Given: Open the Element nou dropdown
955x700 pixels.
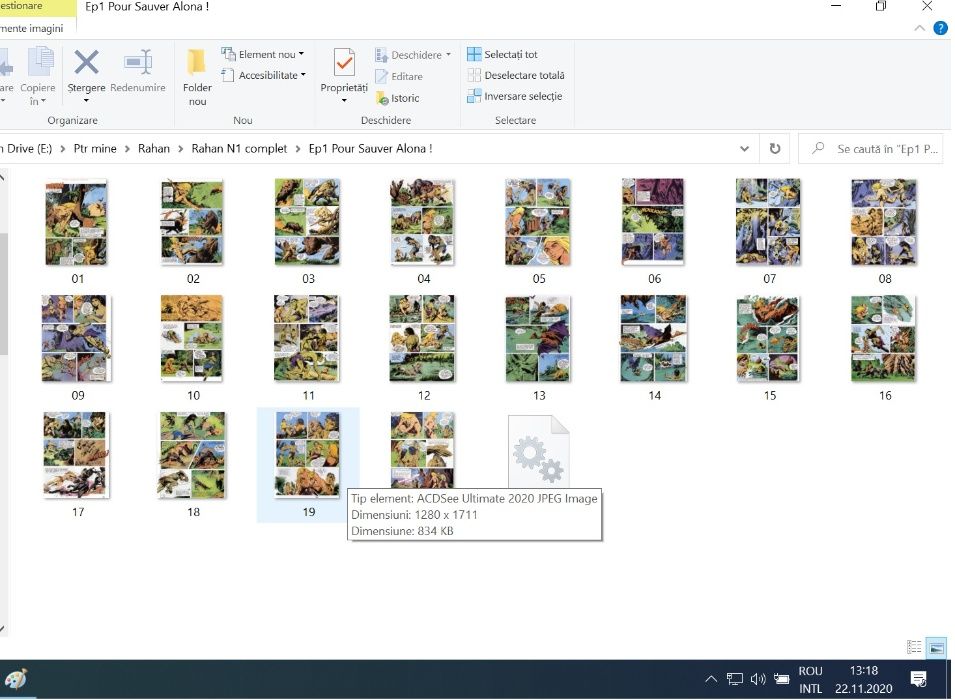Looking at the screenshot, I should [x=263, y=54].
